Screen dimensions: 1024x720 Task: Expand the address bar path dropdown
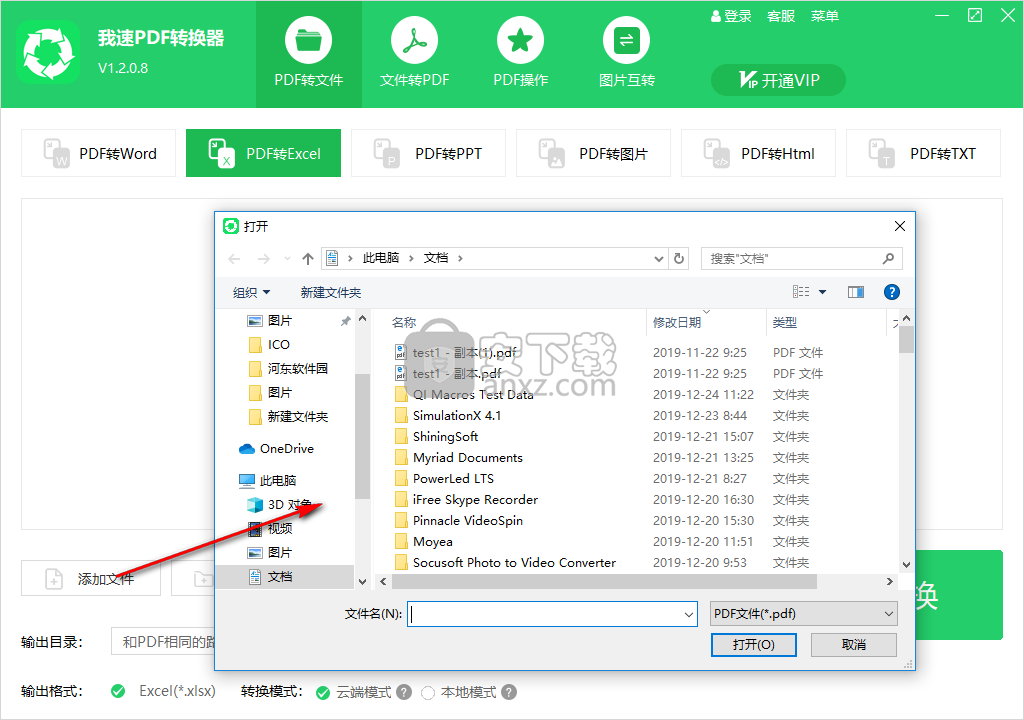click(x=658, y=259)
